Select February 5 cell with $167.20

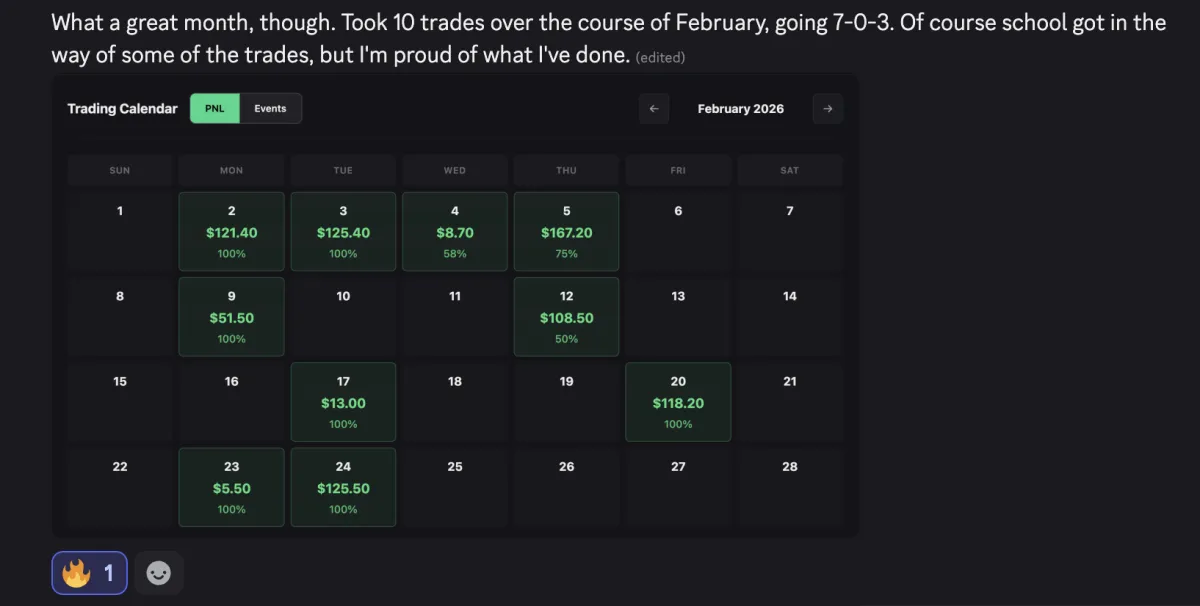pyautogui.click(x=566, y=232)
